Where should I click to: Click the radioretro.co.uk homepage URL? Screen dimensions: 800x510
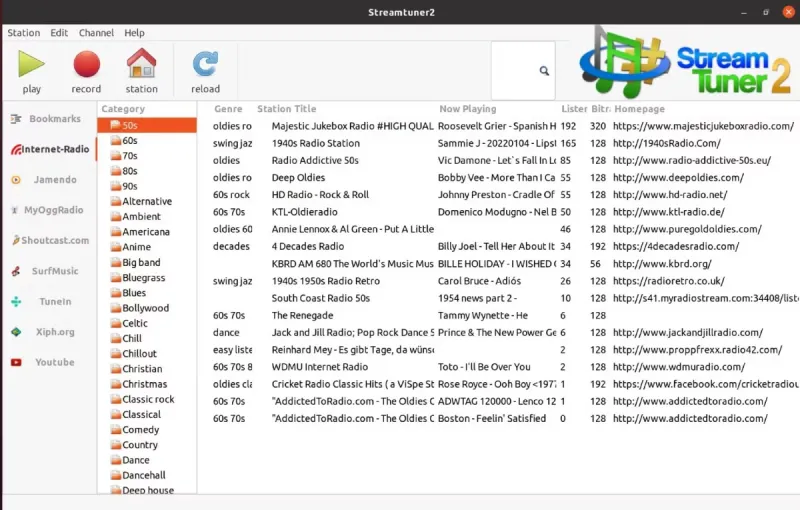(x=668, y=281)
